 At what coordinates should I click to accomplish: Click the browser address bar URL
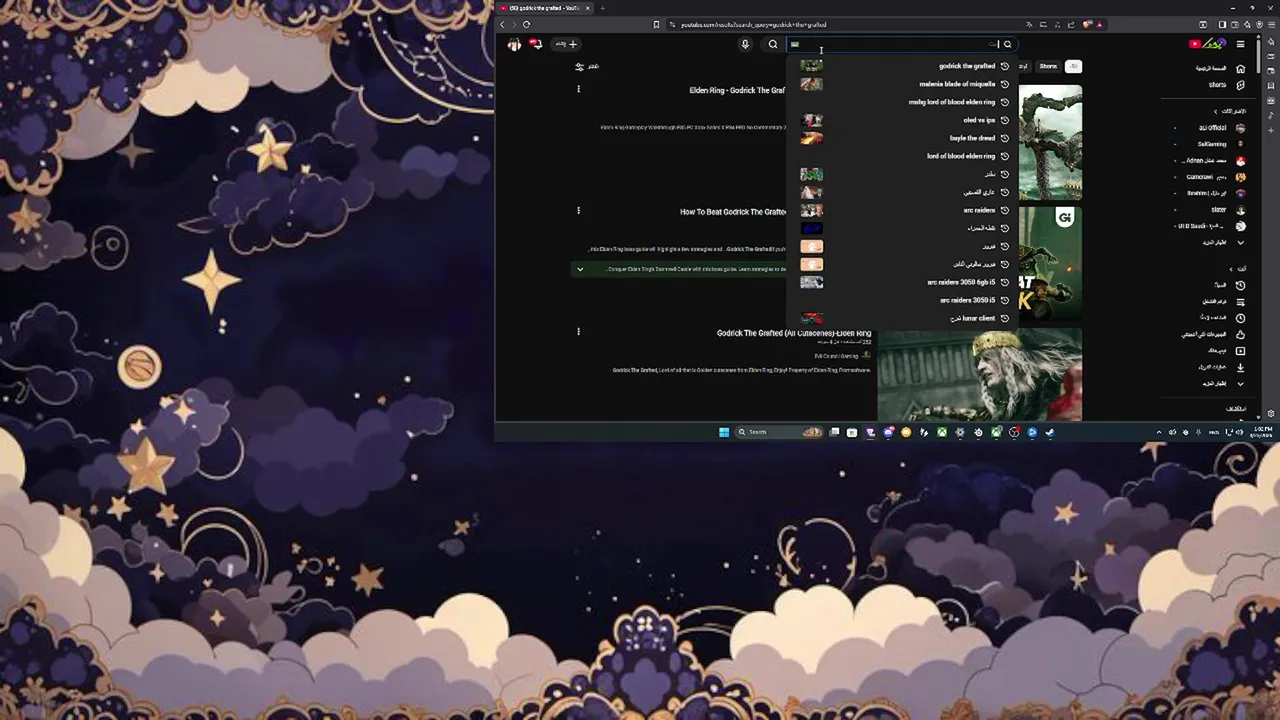pyautogui.click(x=754, y=25)
